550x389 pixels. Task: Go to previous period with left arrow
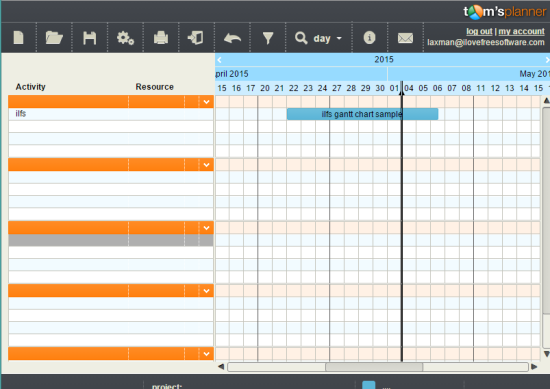220,60
